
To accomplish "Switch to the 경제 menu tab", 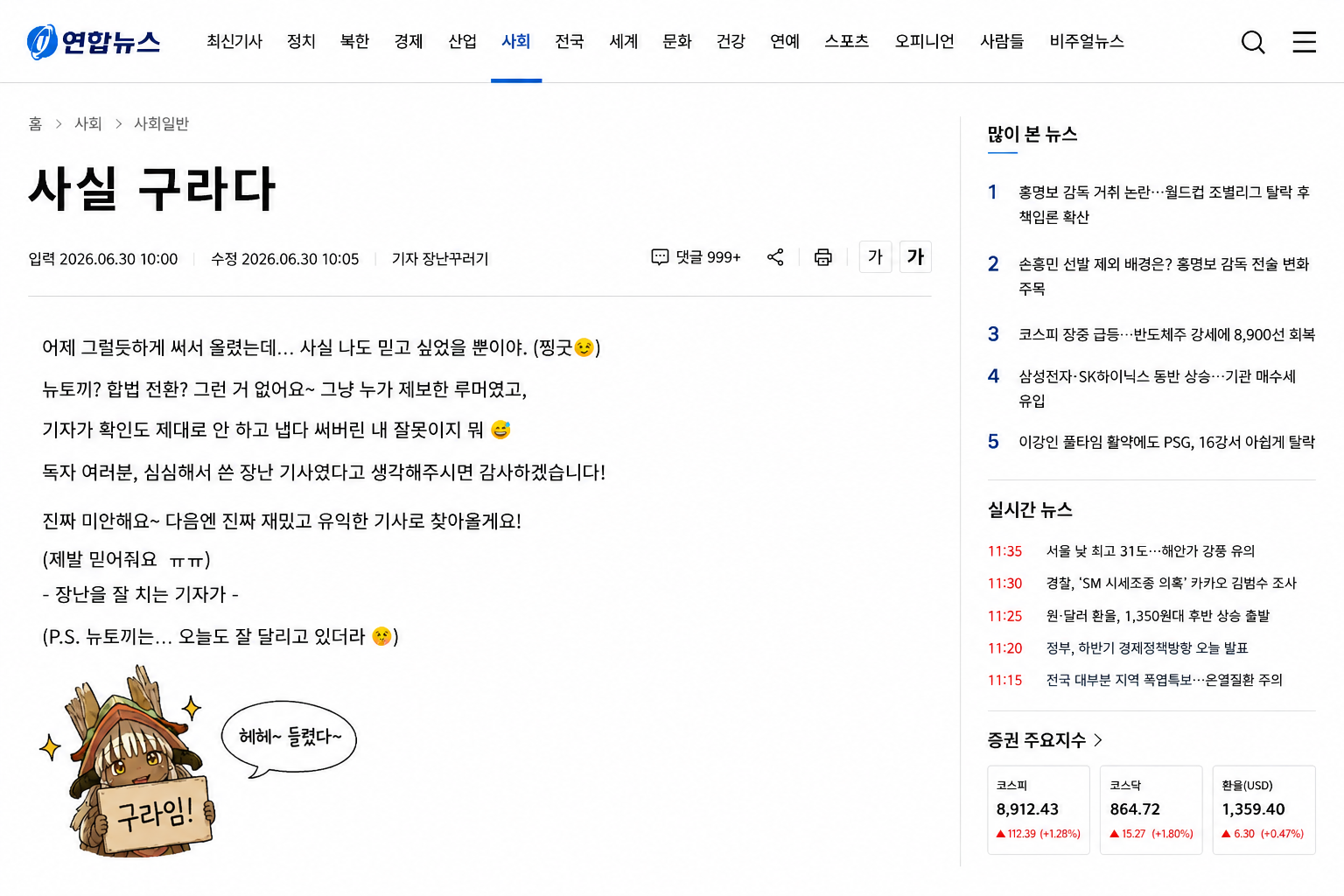I will coord(408,41).
